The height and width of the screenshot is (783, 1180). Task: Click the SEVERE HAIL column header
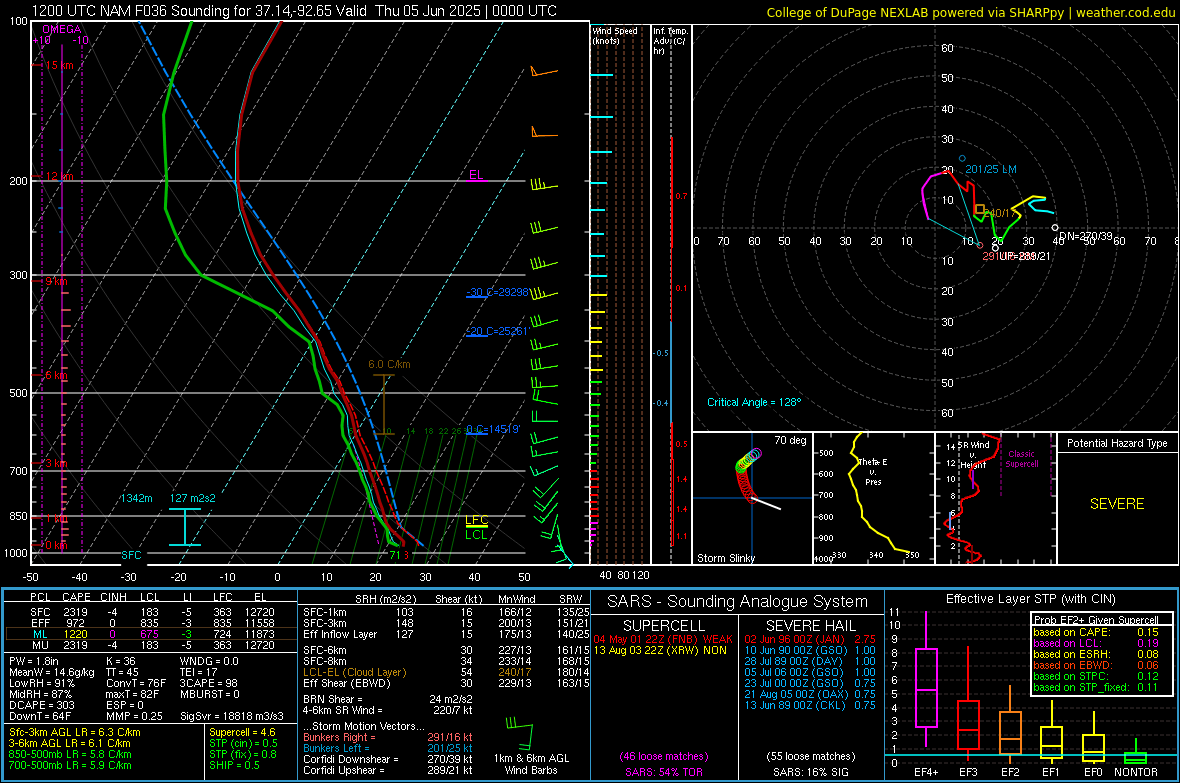(810, 626)
